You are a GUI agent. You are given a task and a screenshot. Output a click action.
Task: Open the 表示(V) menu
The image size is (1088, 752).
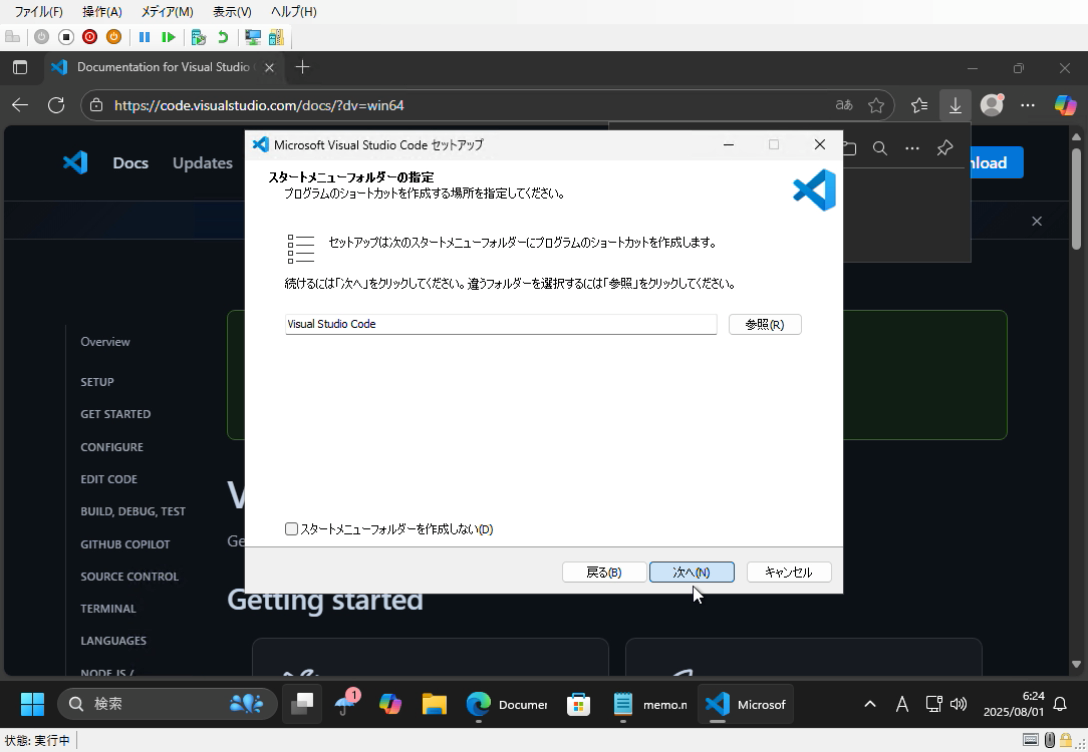point(232,12)
